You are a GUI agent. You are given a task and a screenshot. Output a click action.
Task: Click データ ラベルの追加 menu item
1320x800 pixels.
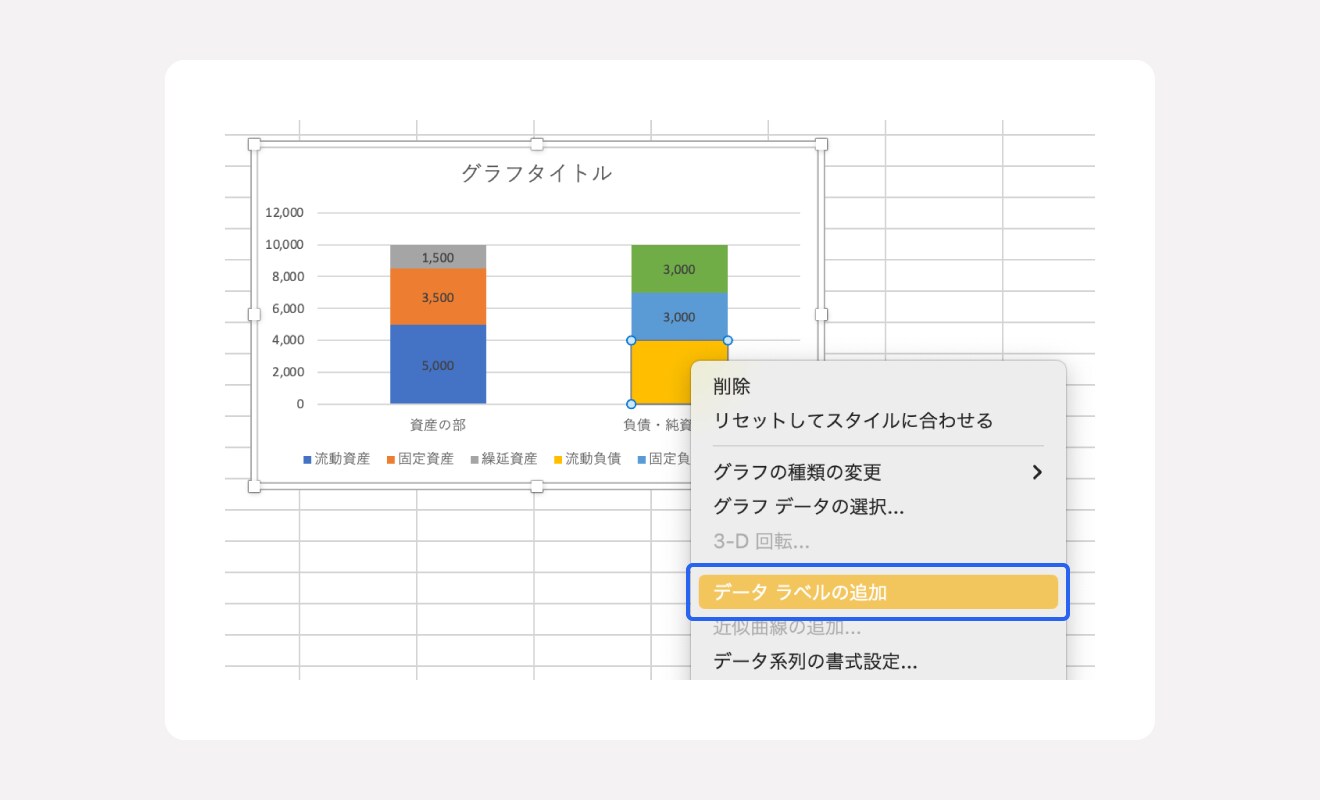877,592
